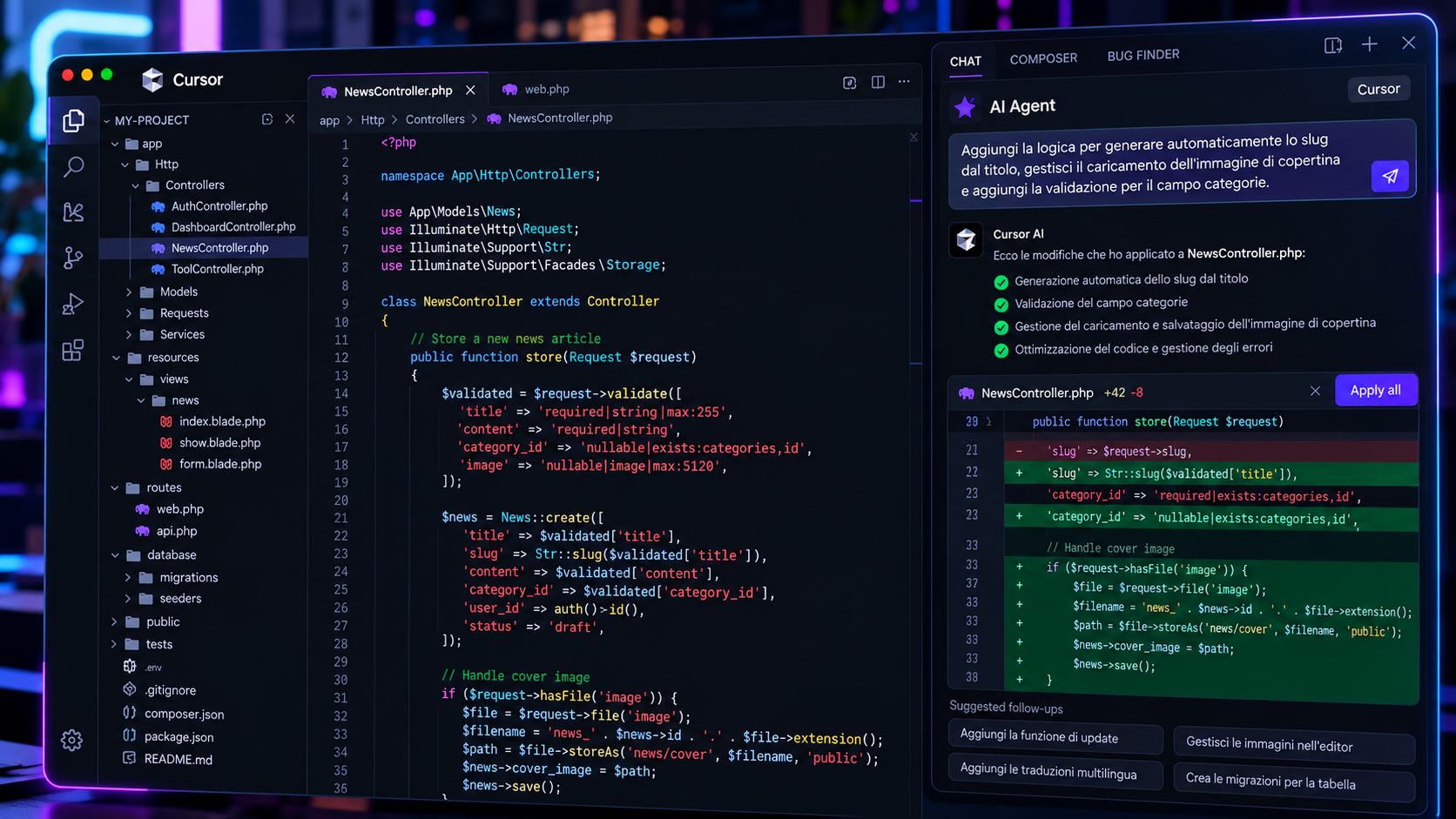Click the Apply all button

pos(1376,390)
